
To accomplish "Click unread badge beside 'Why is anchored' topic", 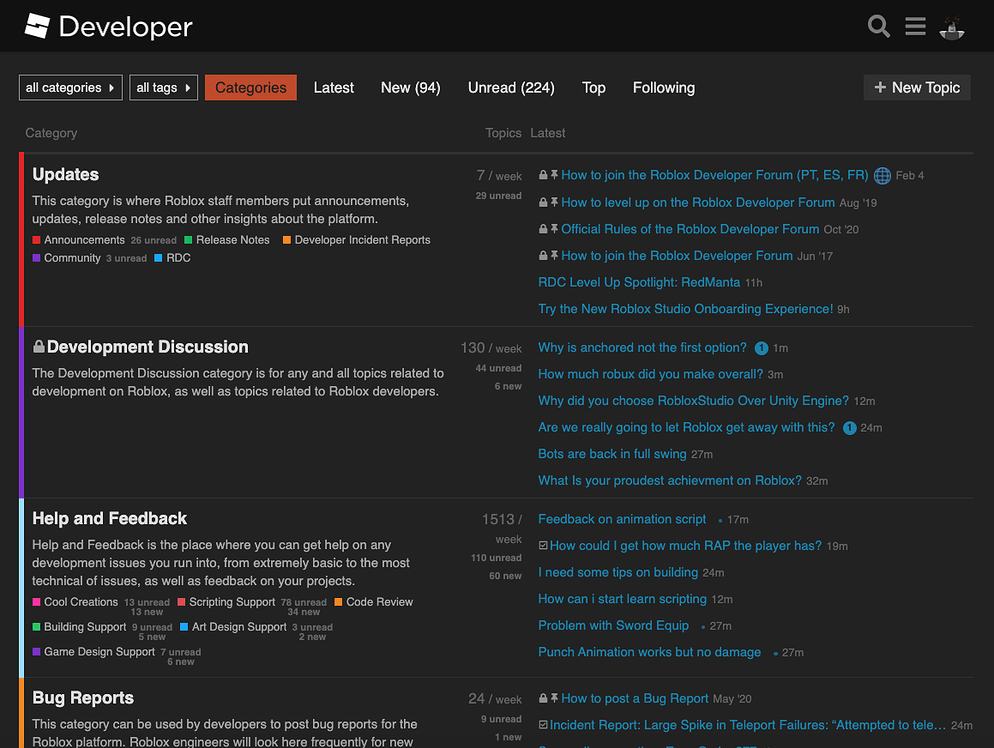I will pyautogui.click(x=761, y=348).
